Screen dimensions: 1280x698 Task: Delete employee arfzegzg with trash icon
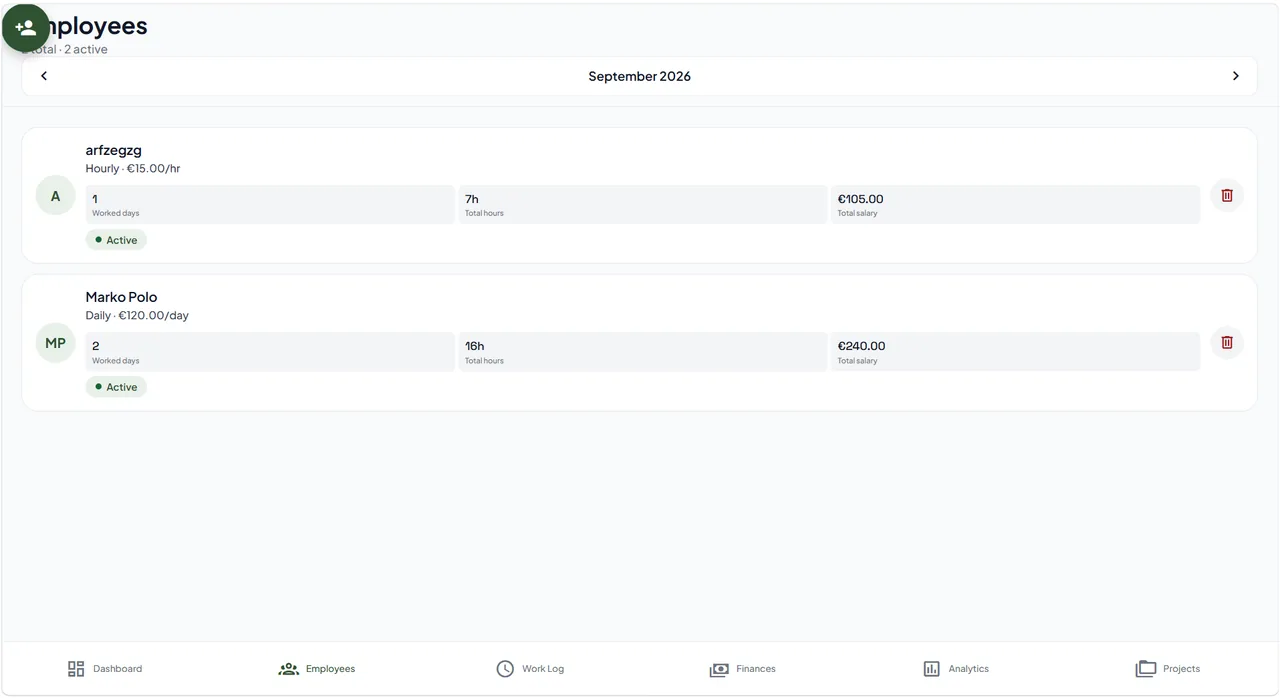click(x=1227, y=195)
